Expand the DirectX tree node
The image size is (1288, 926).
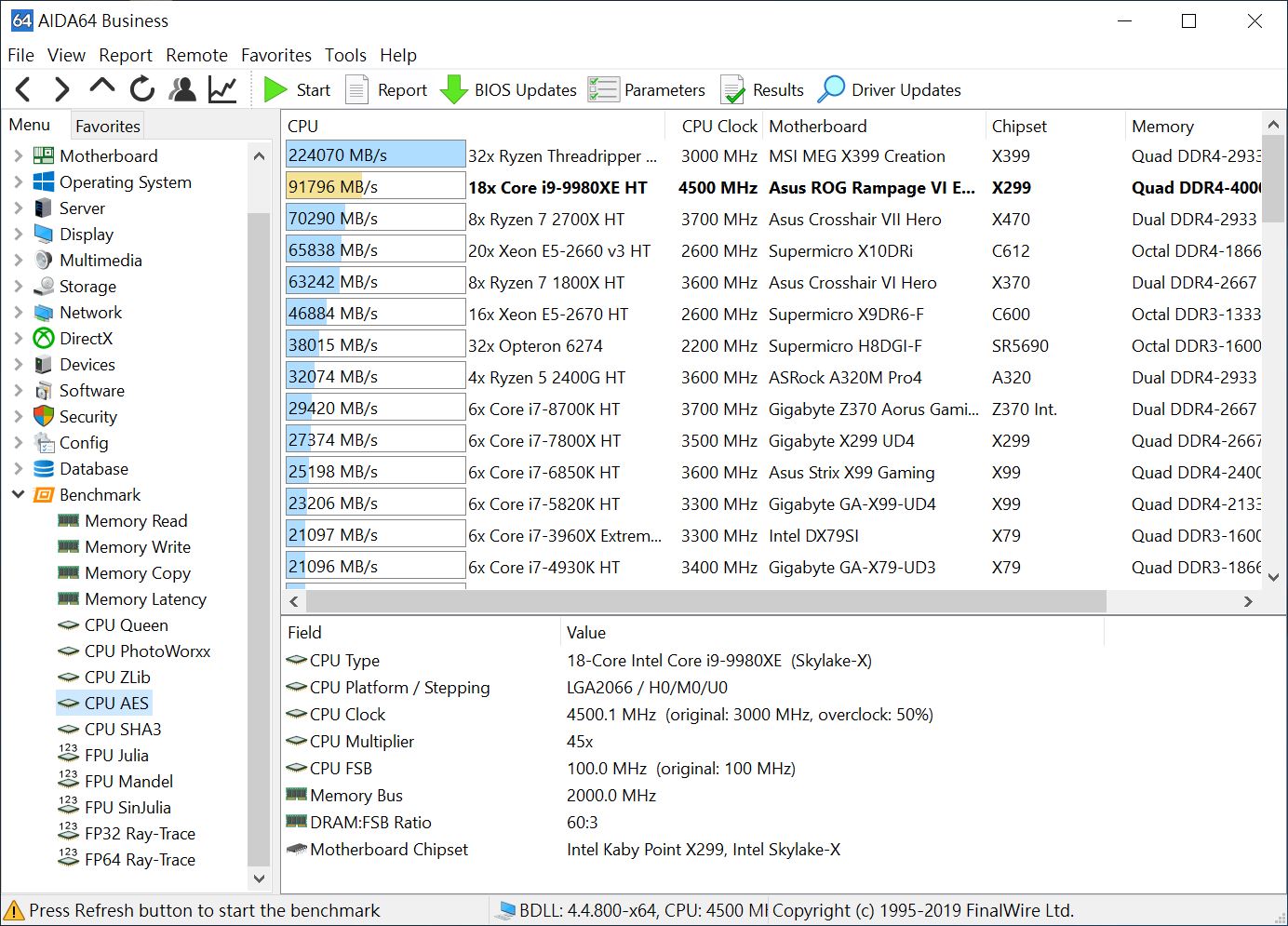point(18,338)
